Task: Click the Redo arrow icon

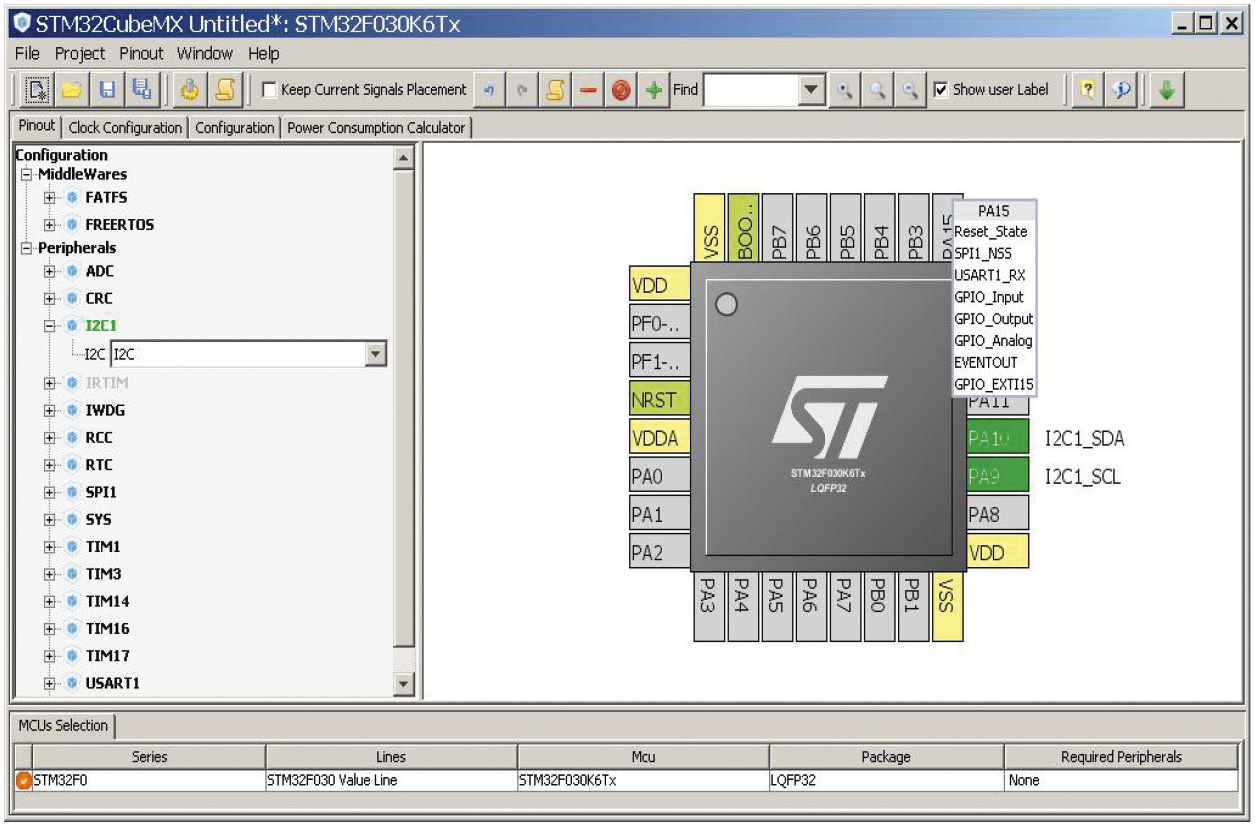Action: tap(522, 90)
